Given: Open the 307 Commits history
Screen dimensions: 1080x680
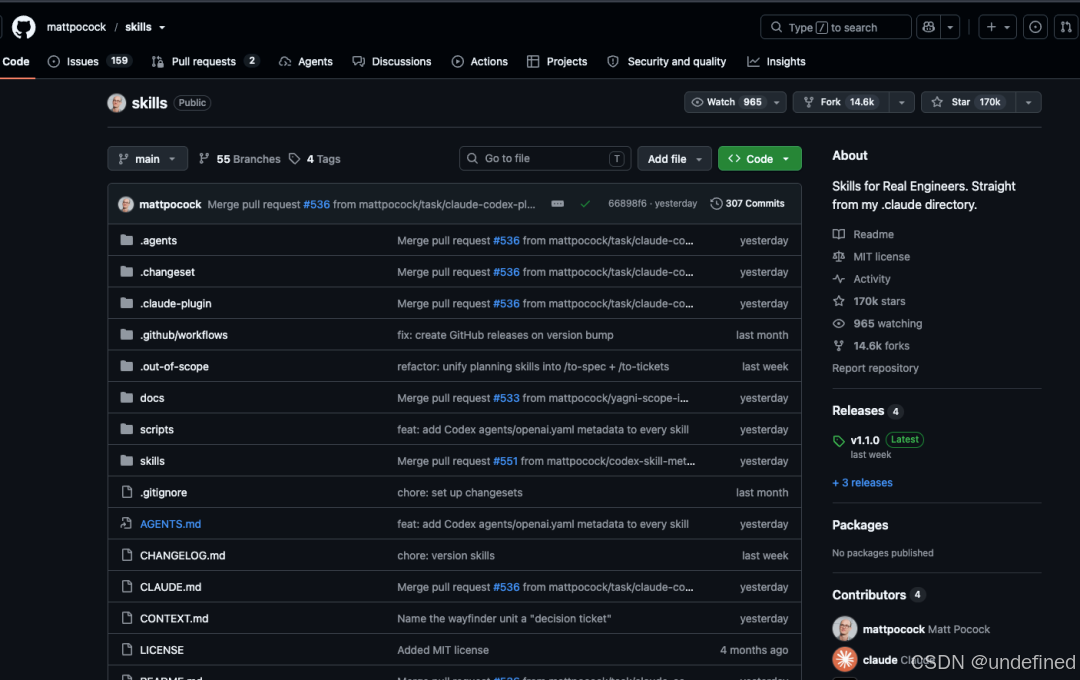Looking at the screenshot, I should [x=747, y=204].
